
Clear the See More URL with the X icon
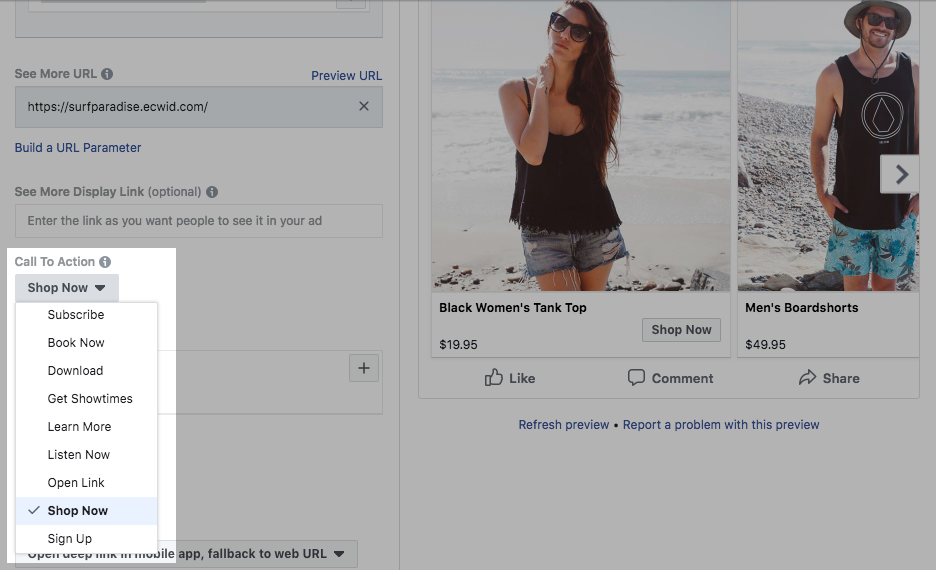pos(363,106)
